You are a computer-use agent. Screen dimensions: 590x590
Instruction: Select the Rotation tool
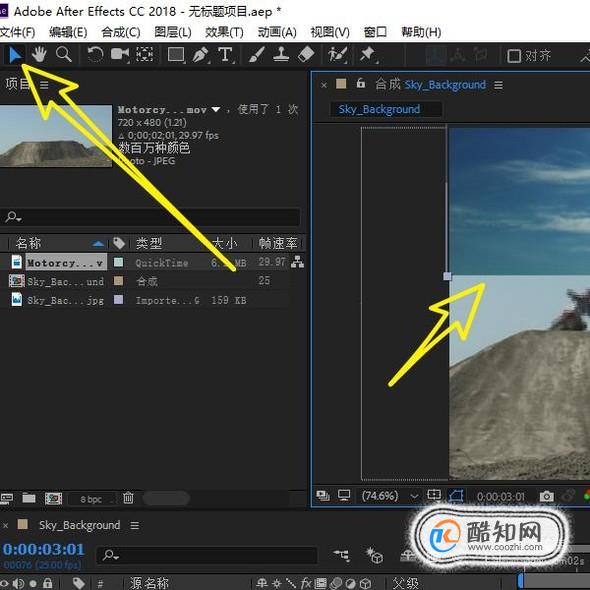[95, 55]
